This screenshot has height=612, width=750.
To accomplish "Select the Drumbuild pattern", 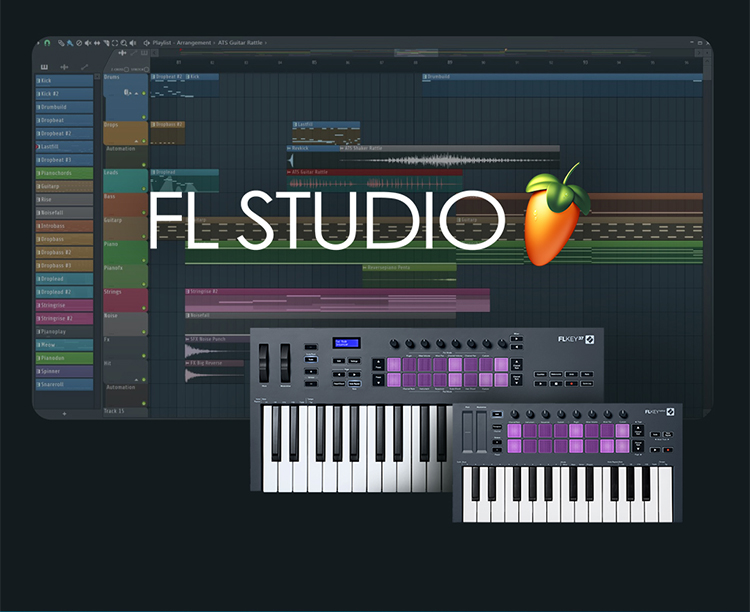I will tap(64, 107).
